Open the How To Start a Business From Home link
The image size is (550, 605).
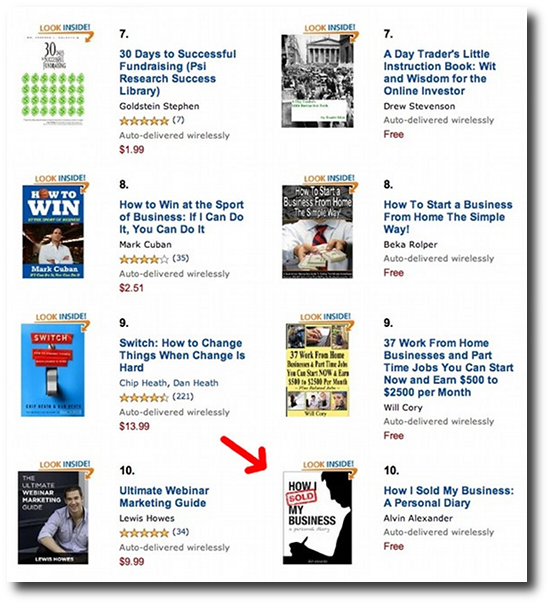pos(448,217)
